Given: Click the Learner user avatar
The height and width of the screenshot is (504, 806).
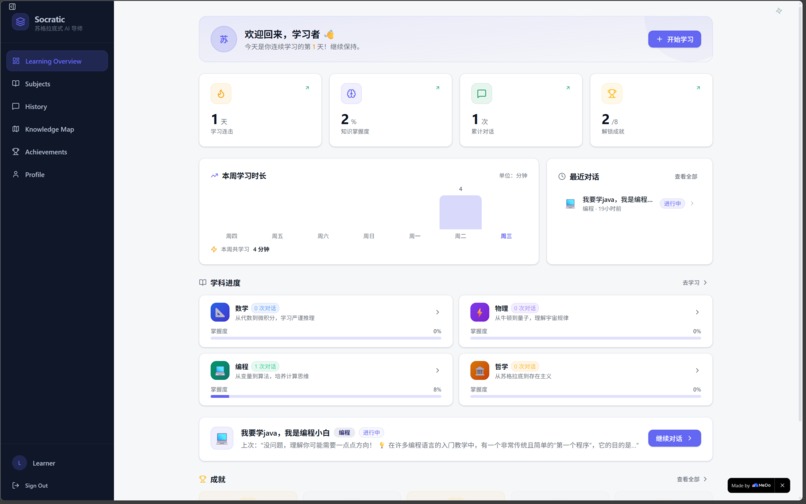Looking at the screenshot, I should coord(20,463).
